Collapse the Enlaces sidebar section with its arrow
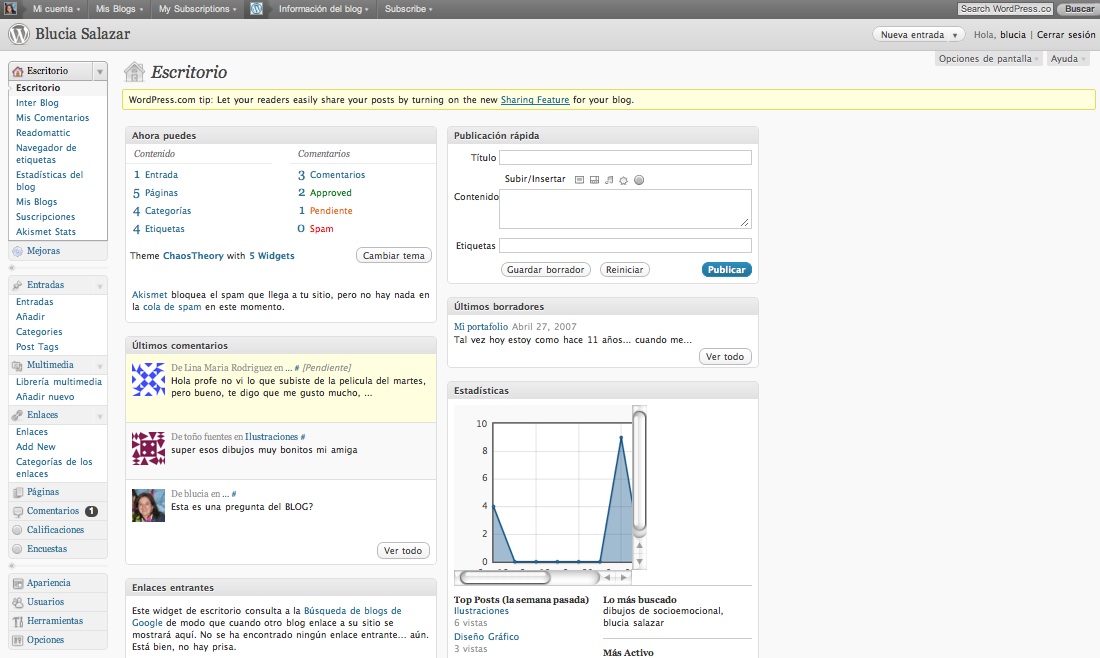The height and width of the screenshot is (658, 1100). 100,416
